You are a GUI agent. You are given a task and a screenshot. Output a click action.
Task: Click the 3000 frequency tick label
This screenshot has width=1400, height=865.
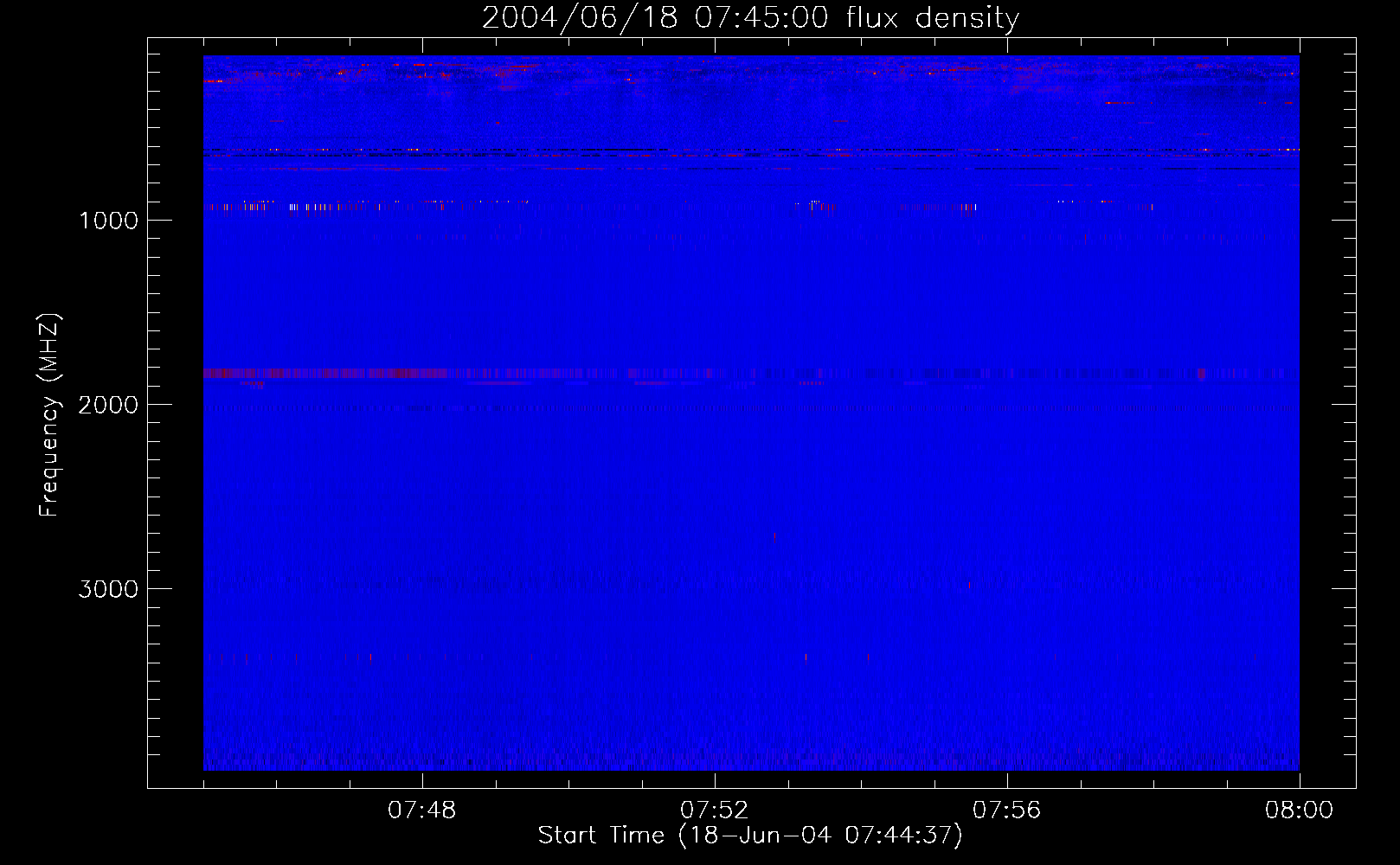[x=108, y=589]
